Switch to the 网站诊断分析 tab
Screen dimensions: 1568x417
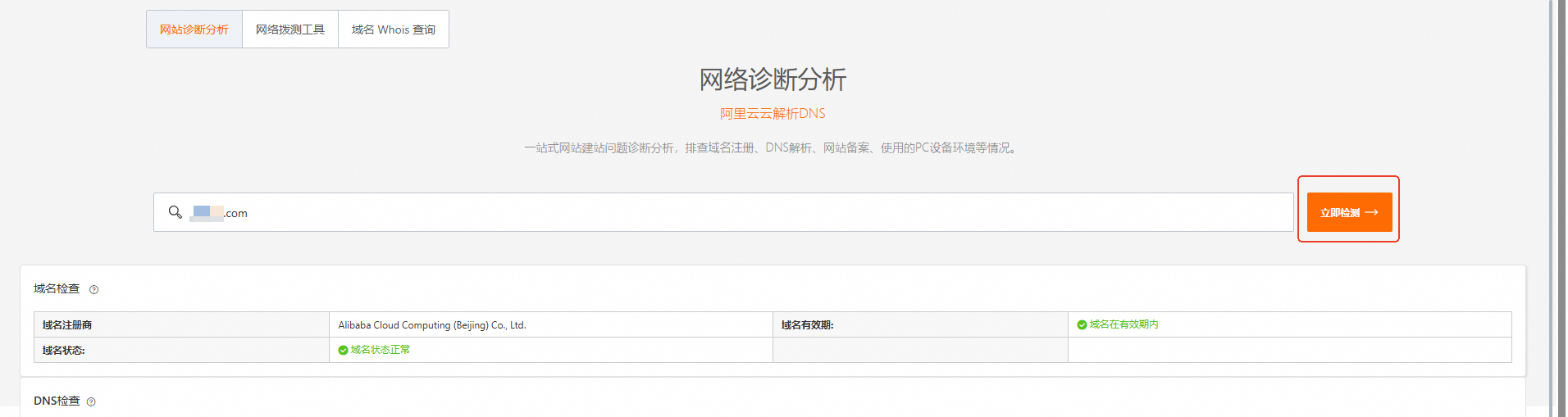click(194, 29)
